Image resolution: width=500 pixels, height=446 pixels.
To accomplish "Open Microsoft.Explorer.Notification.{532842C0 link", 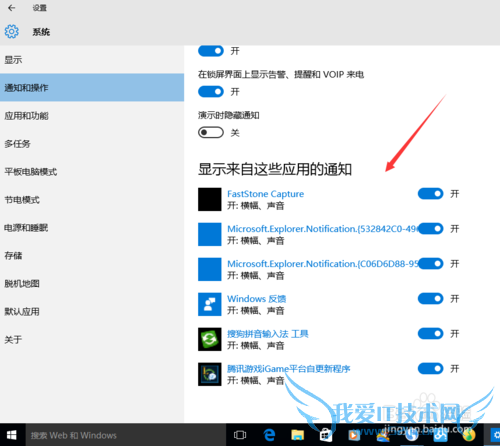I will coord(323,229).
